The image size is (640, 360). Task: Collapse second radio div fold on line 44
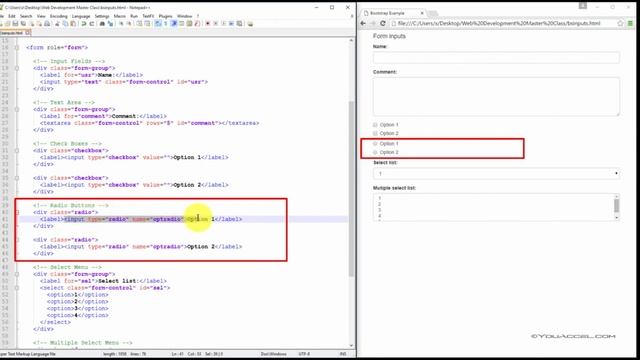click(17, 240)
